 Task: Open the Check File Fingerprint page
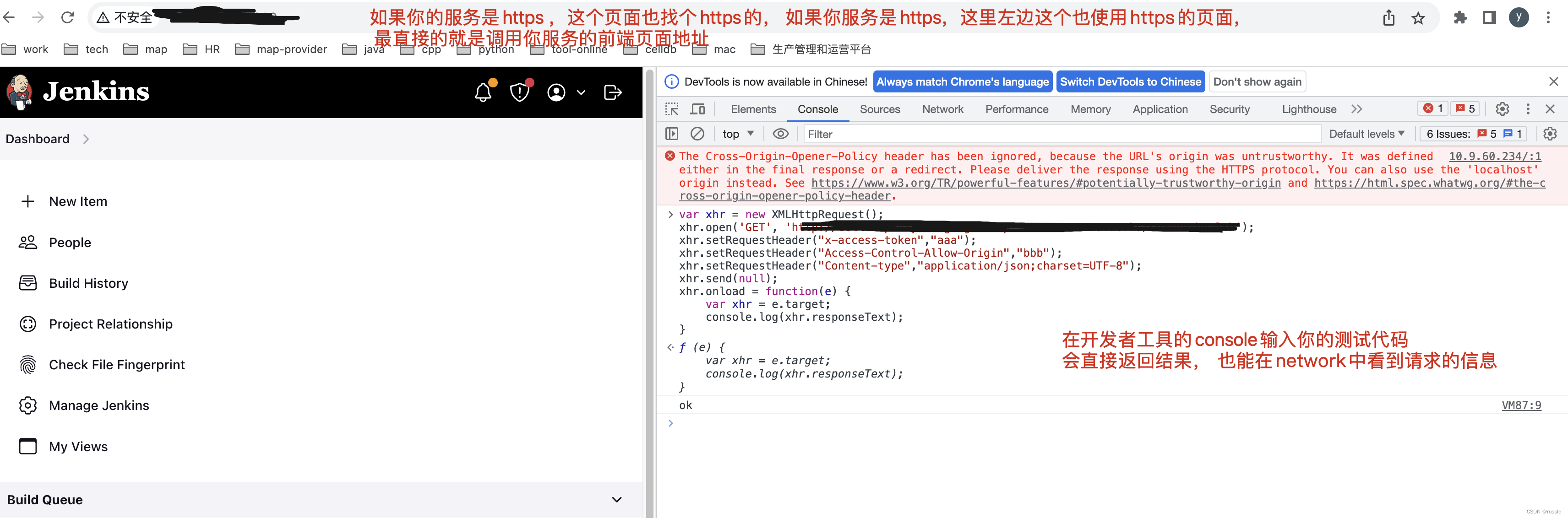tap(116, 365)
